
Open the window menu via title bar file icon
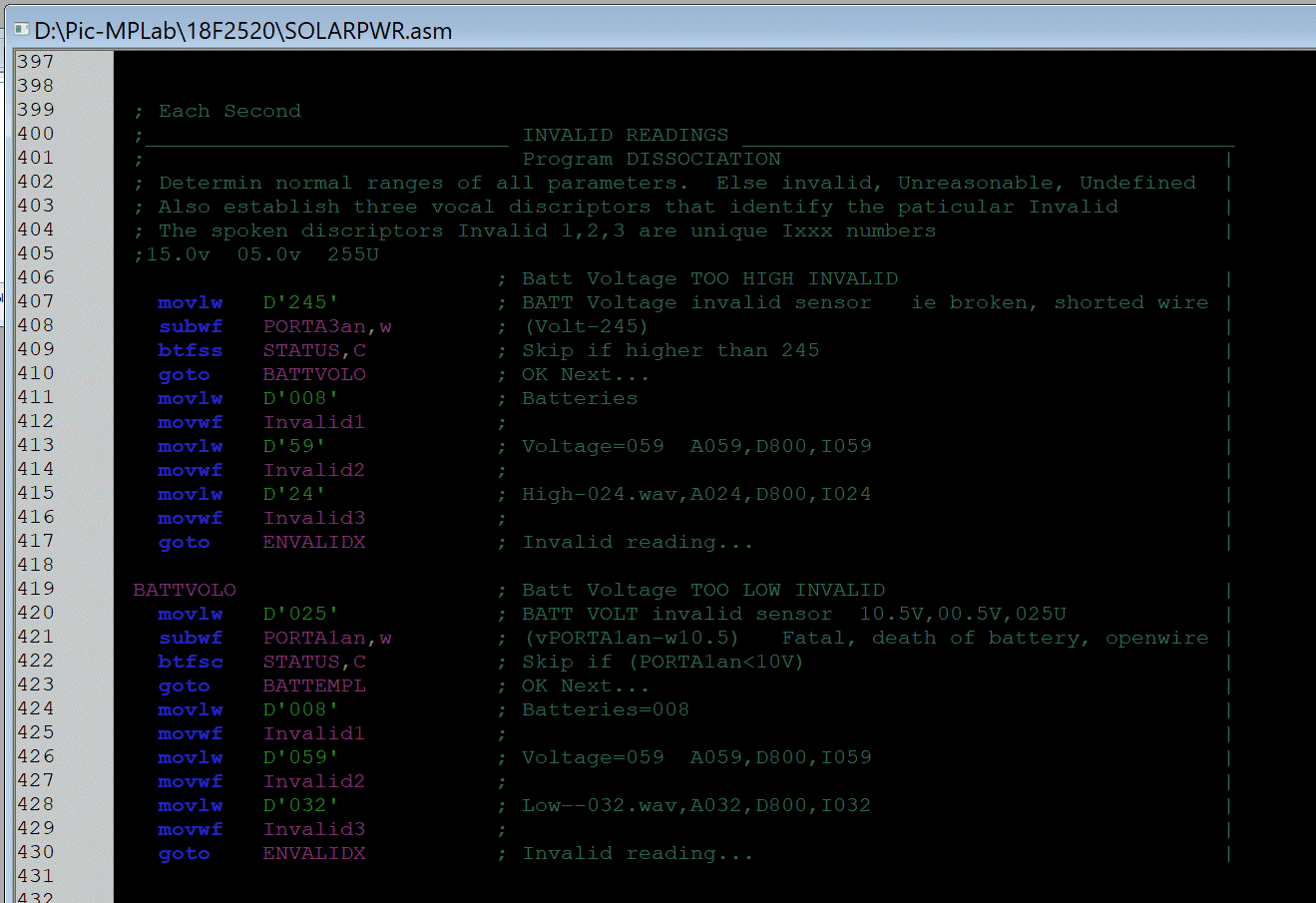pyautogui.click(x=21, y=31)
